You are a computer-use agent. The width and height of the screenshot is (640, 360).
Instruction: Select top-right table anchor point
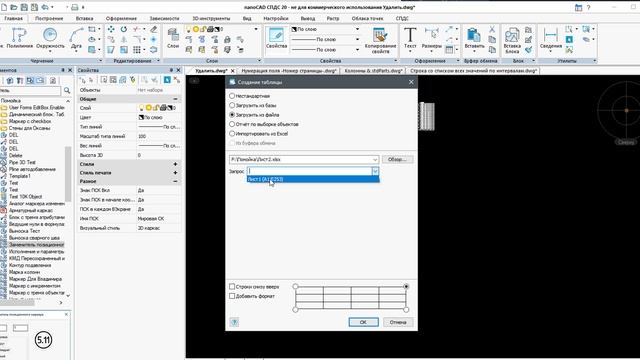pyautogui.click(x=406, y=287)
